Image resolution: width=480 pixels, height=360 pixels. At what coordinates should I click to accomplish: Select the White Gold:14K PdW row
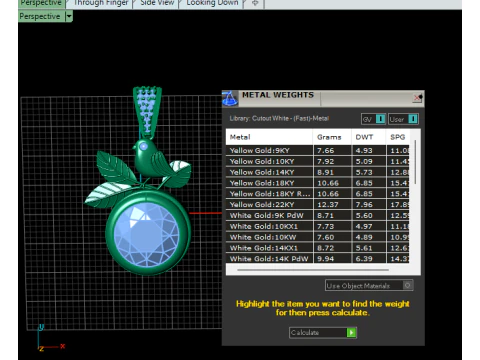[318, 259]
